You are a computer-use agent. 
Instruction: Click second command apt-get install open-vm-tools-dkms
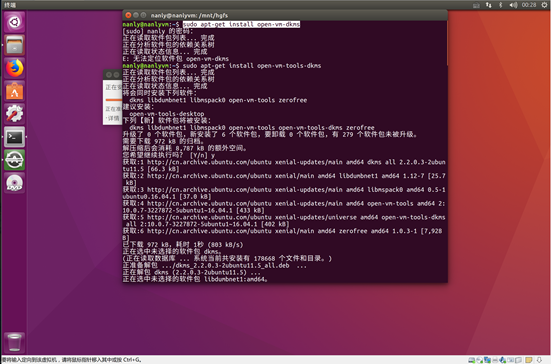point(252,66)
